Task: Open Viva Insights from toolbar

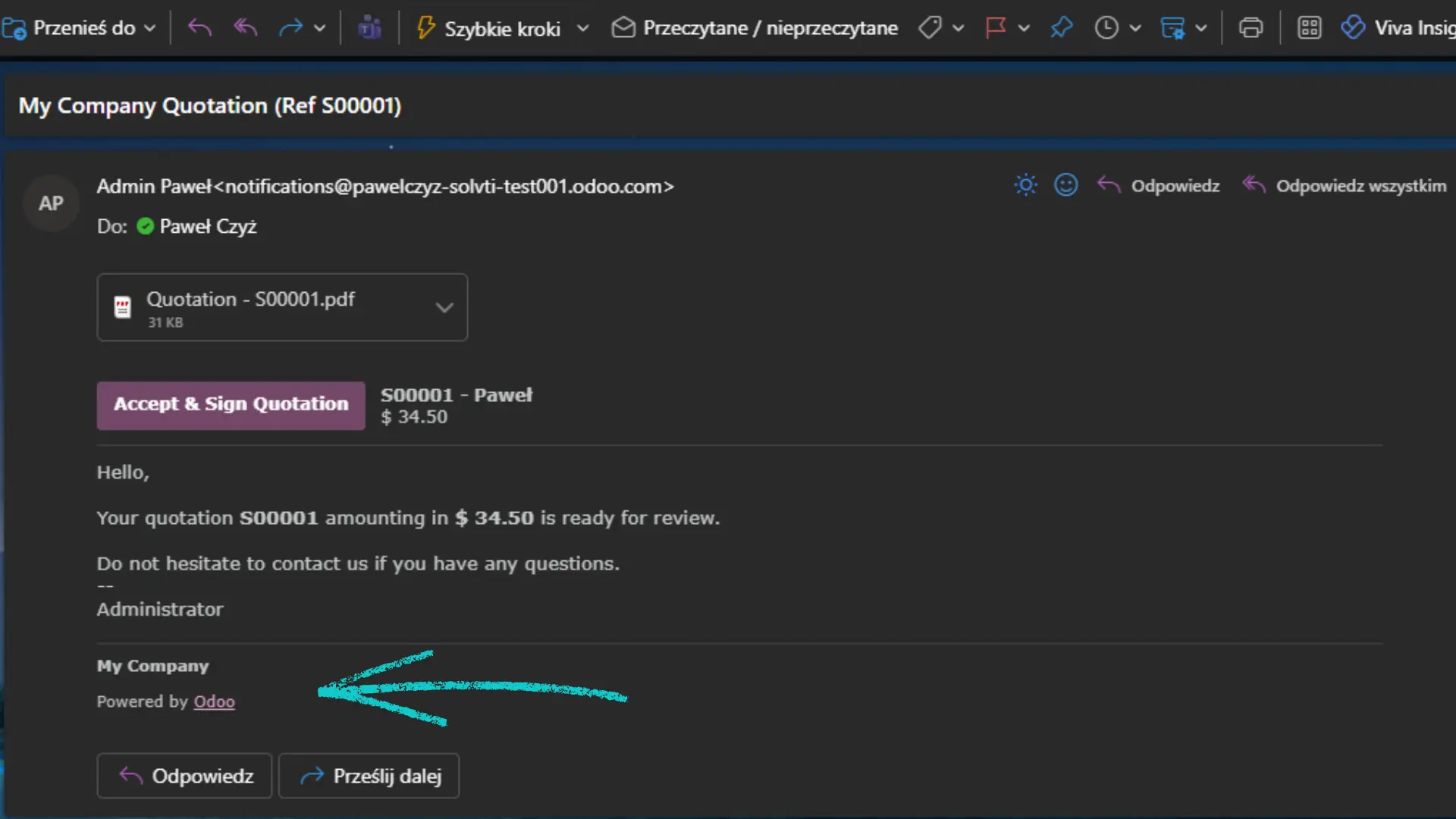Action: (1399, 28)
